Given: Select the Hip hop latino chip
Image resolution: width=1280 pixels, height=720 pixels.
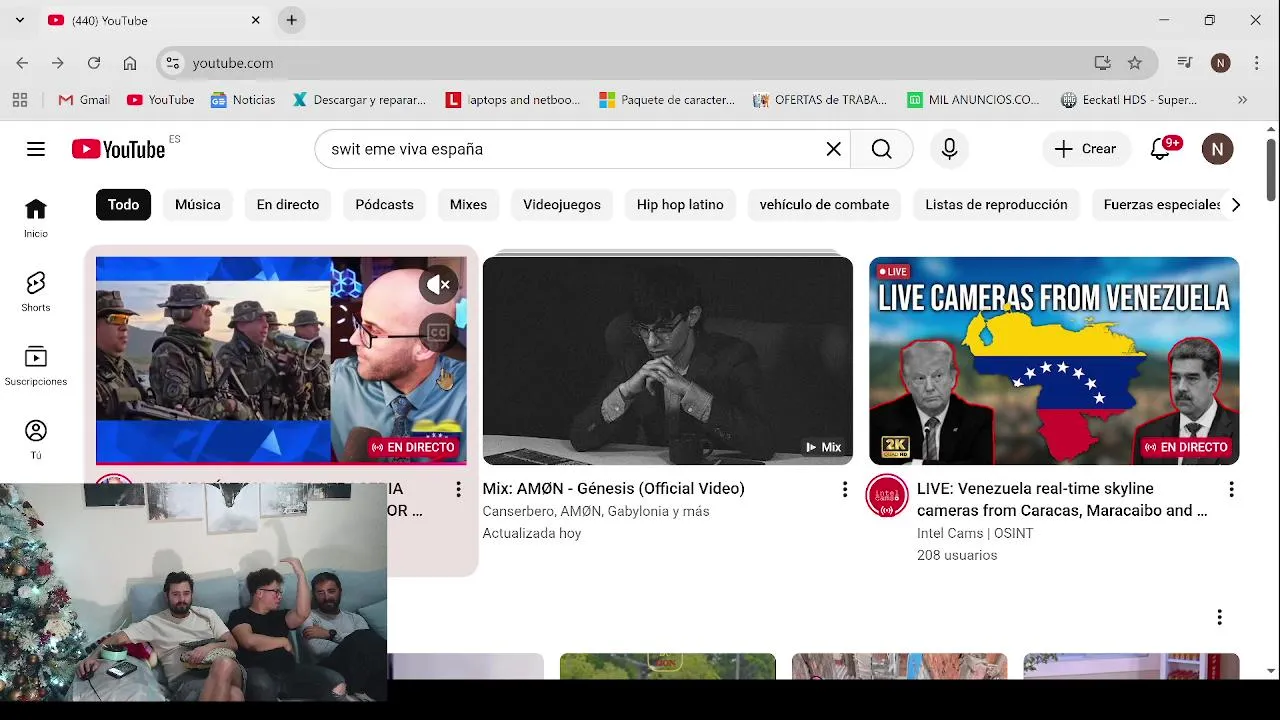Looking at the screenshot, I should point(680,205).
